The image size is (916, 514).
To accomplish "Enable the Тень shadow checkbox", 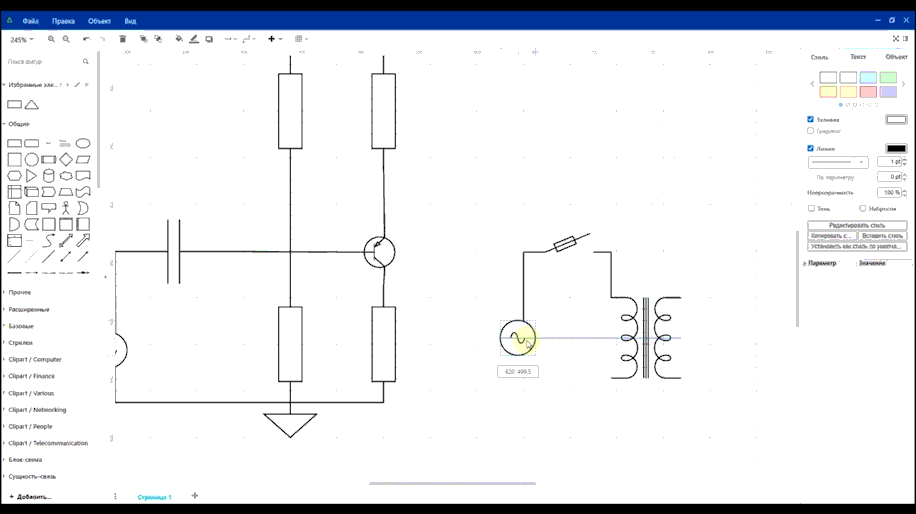I will (811, 209).
